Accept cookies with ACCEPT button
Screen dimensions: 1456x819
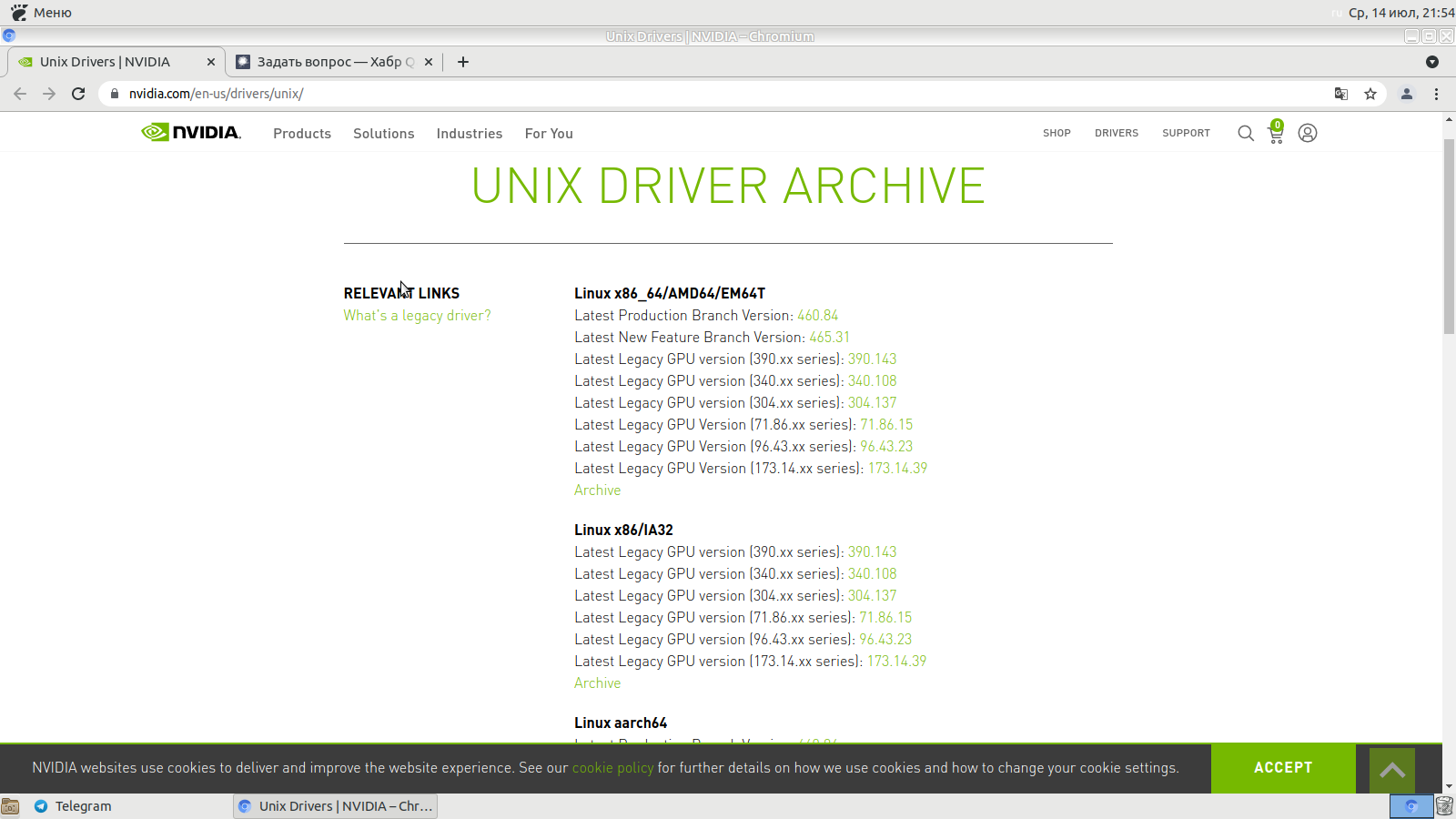tap(1283, 768)
